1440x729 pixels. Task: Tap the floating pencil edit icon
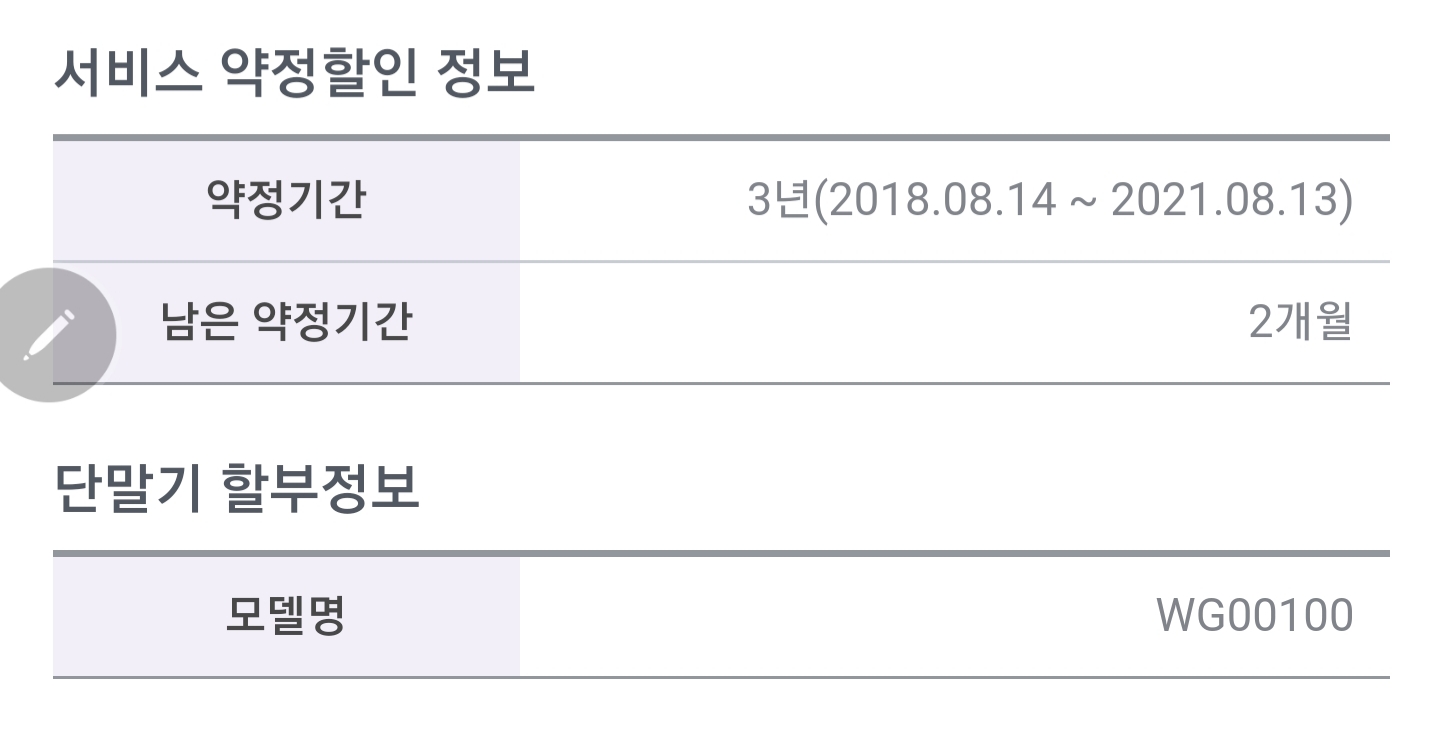coord(50,335)
